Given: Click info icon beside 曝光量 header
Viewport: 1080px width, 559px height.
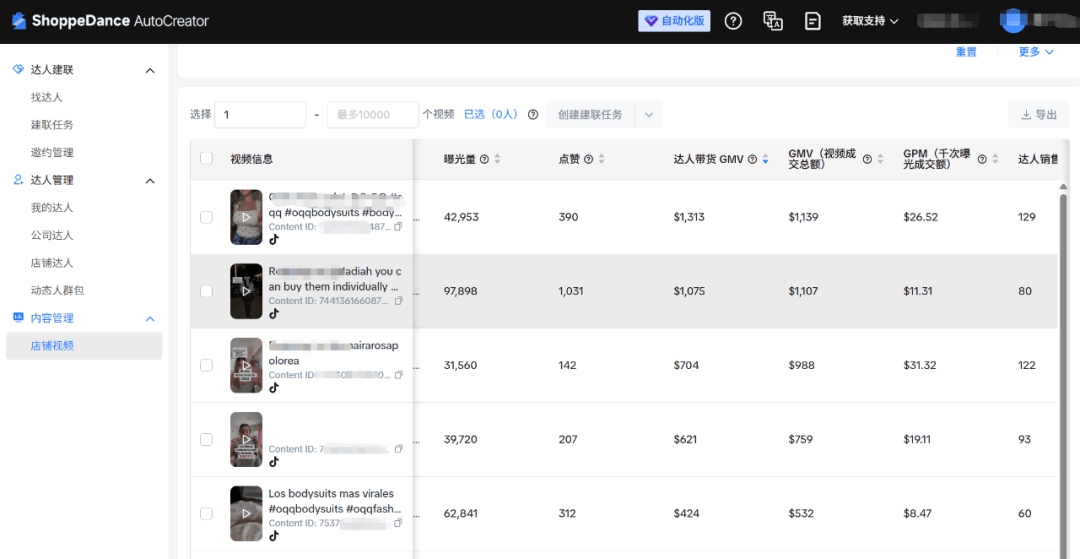Looking at the screenshot, I should [x=484, y=159].
